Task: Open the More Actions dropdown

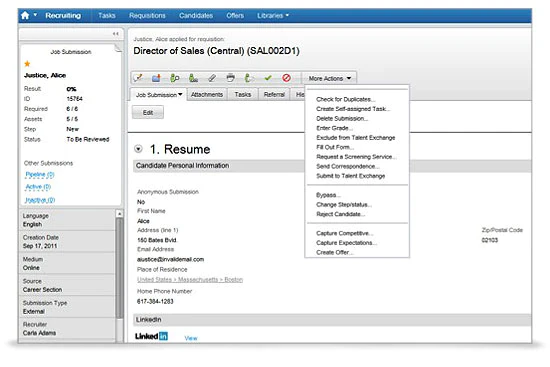Action: click(329, 78)
